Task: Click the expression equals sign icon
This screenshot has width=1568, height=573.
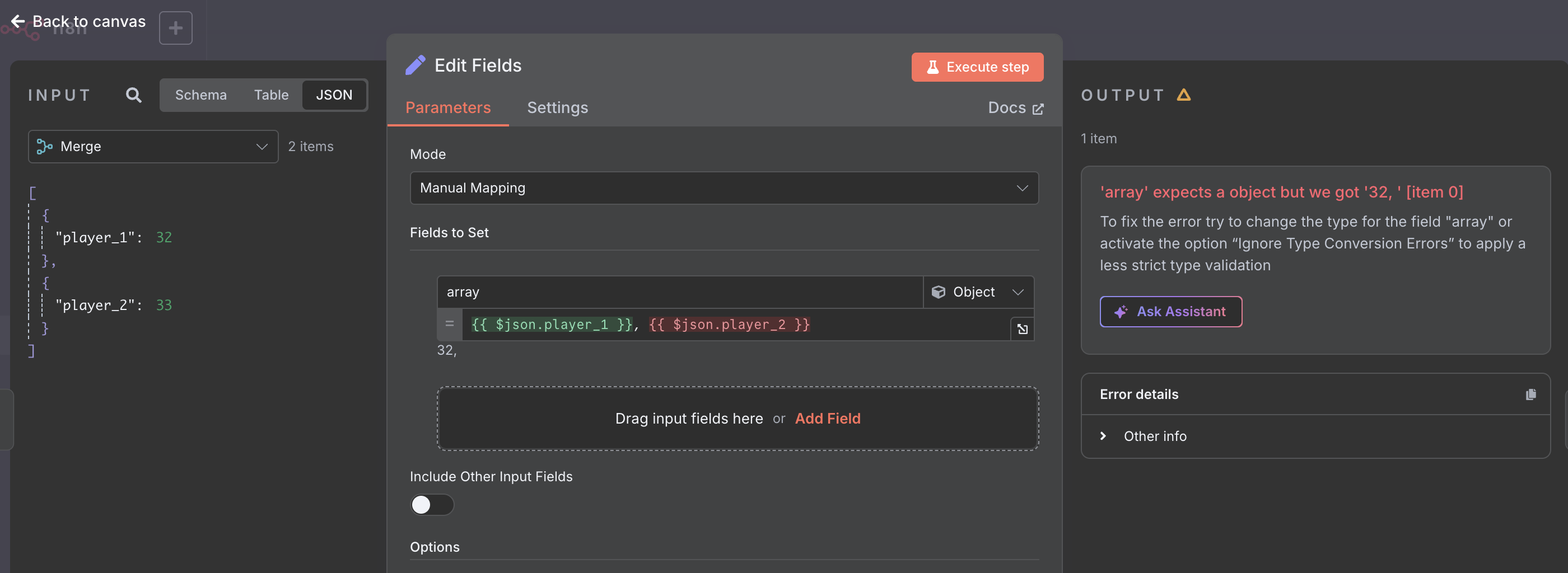Action: (x=449, y=324)
